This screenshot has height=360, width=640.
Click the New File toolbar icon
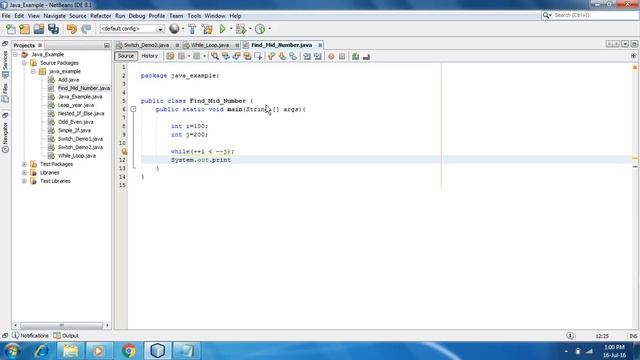click(11, 29)
